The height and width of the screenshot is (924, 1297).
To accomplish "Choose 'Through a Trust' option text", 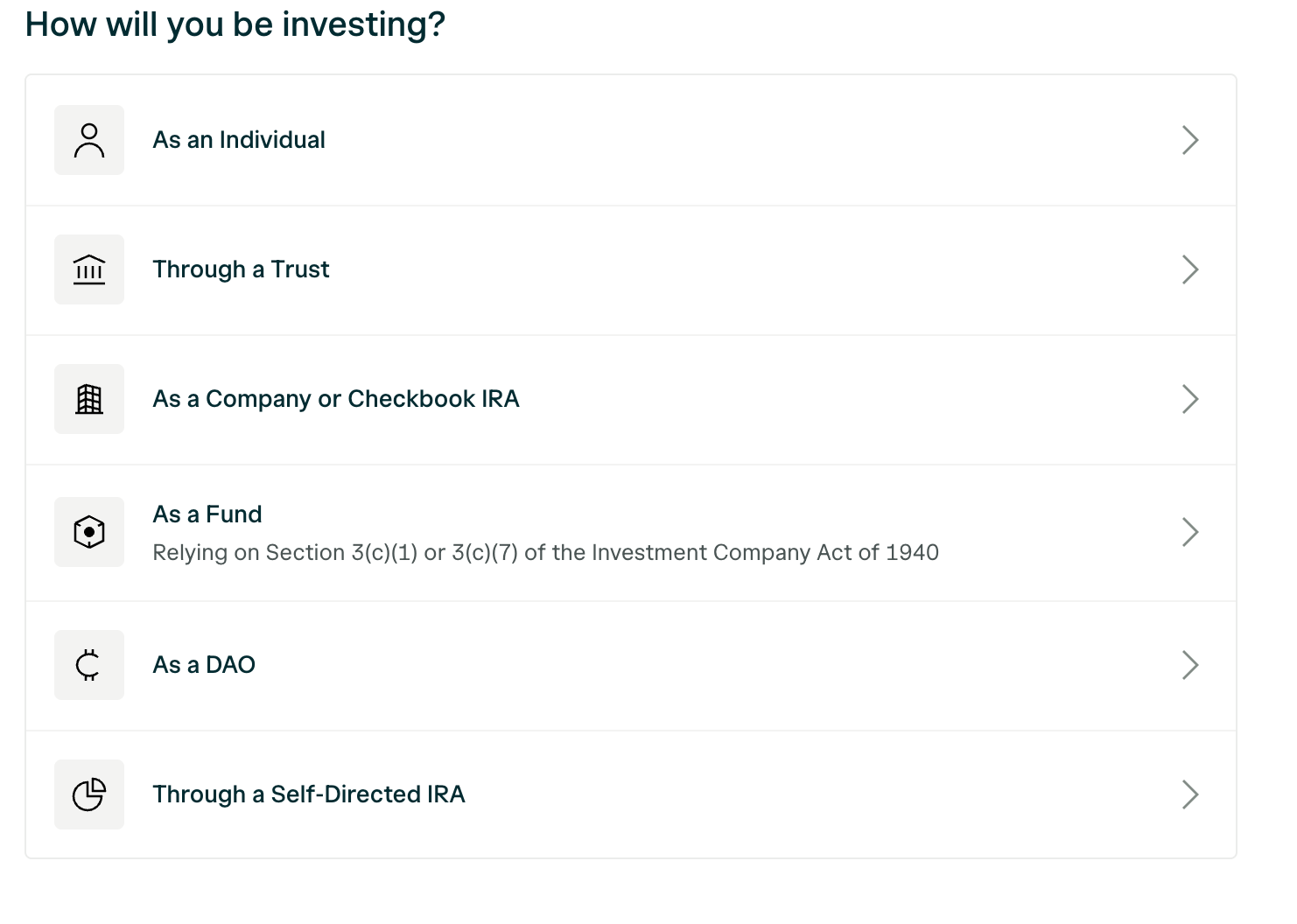I will [241, 269].
